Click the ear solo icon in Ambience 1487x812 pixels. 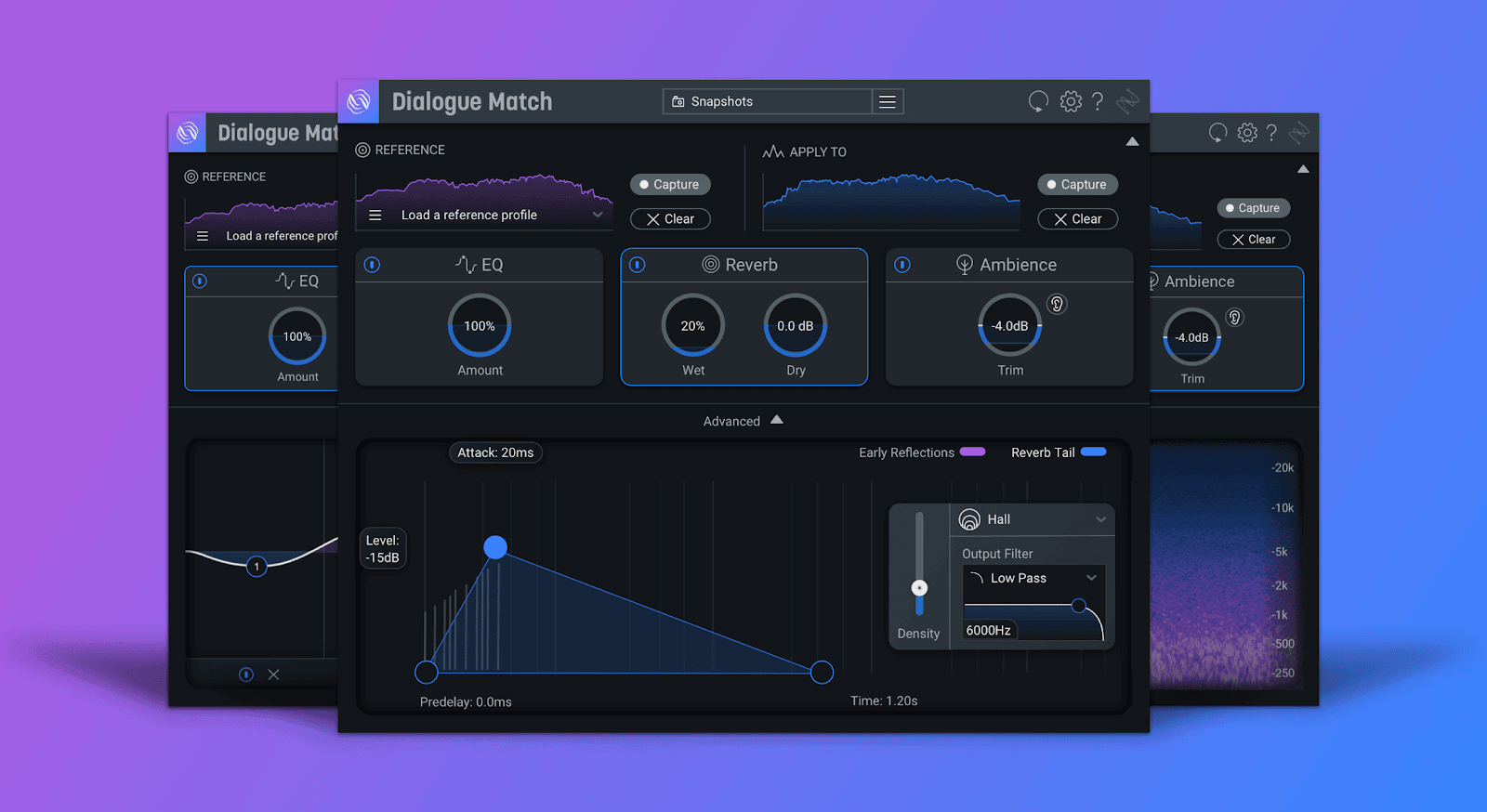(1057, 304)
